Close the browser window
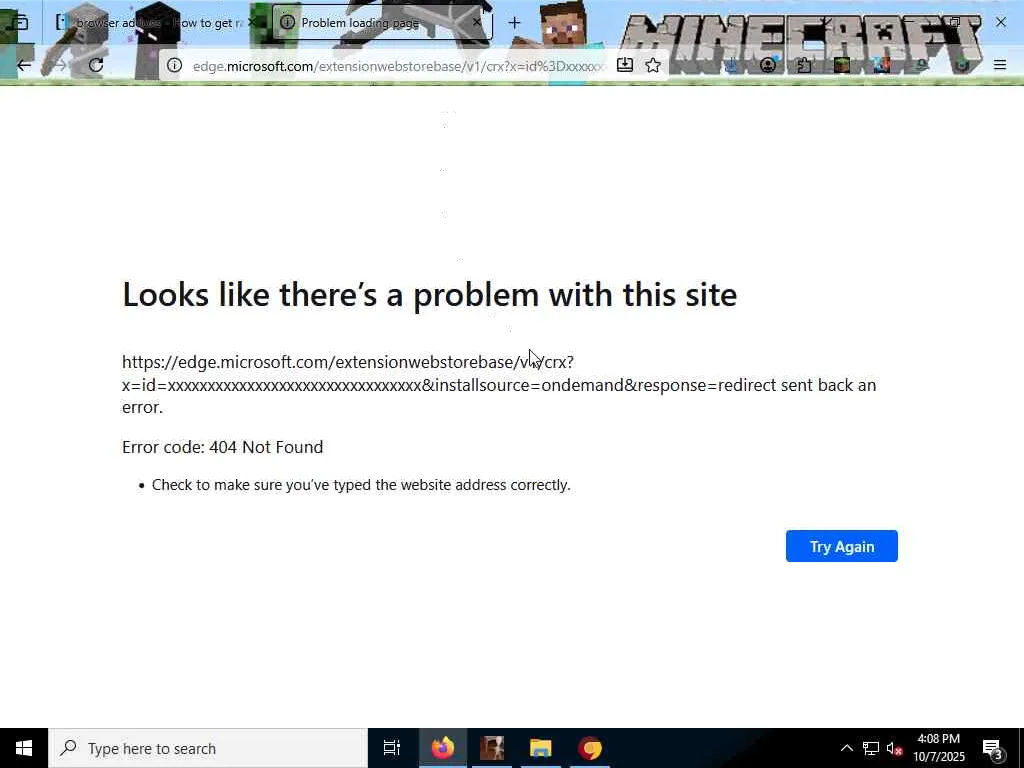 (1000, 22)
